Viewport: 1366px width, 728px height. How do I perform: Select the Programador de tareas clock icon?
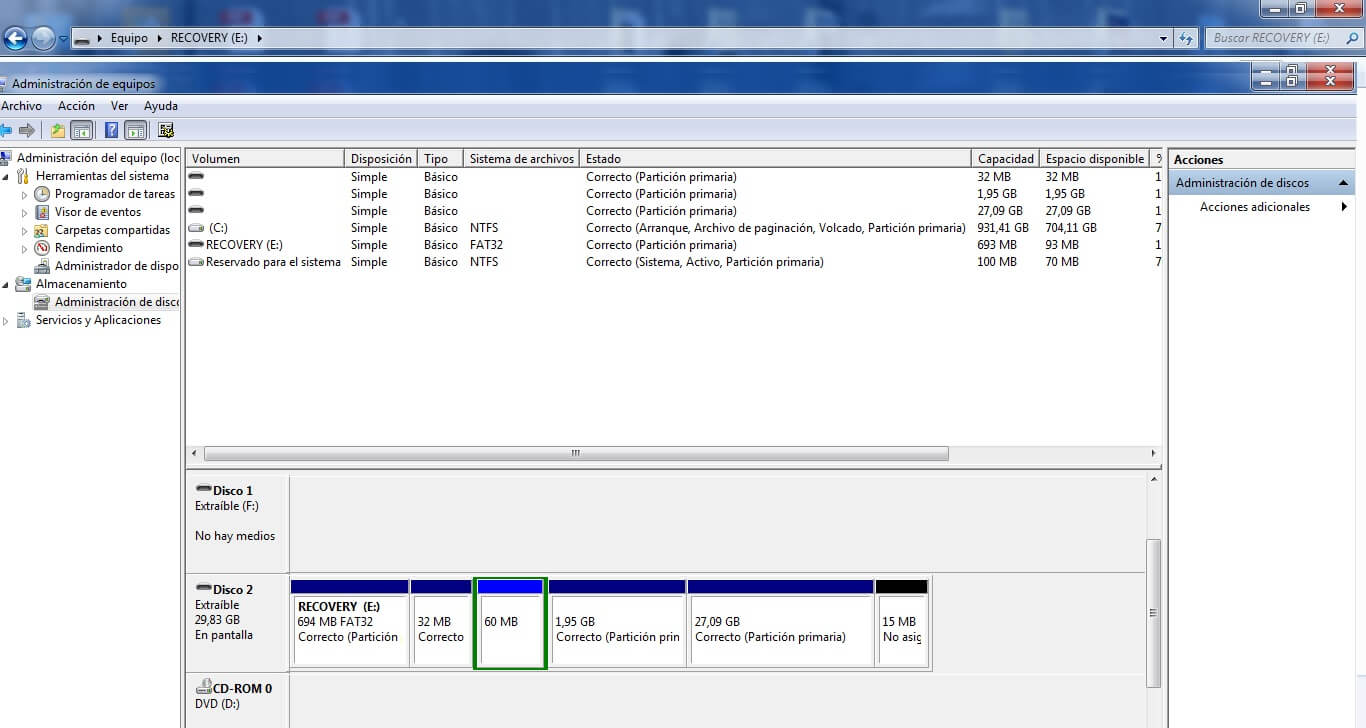(x=42, y=194)
